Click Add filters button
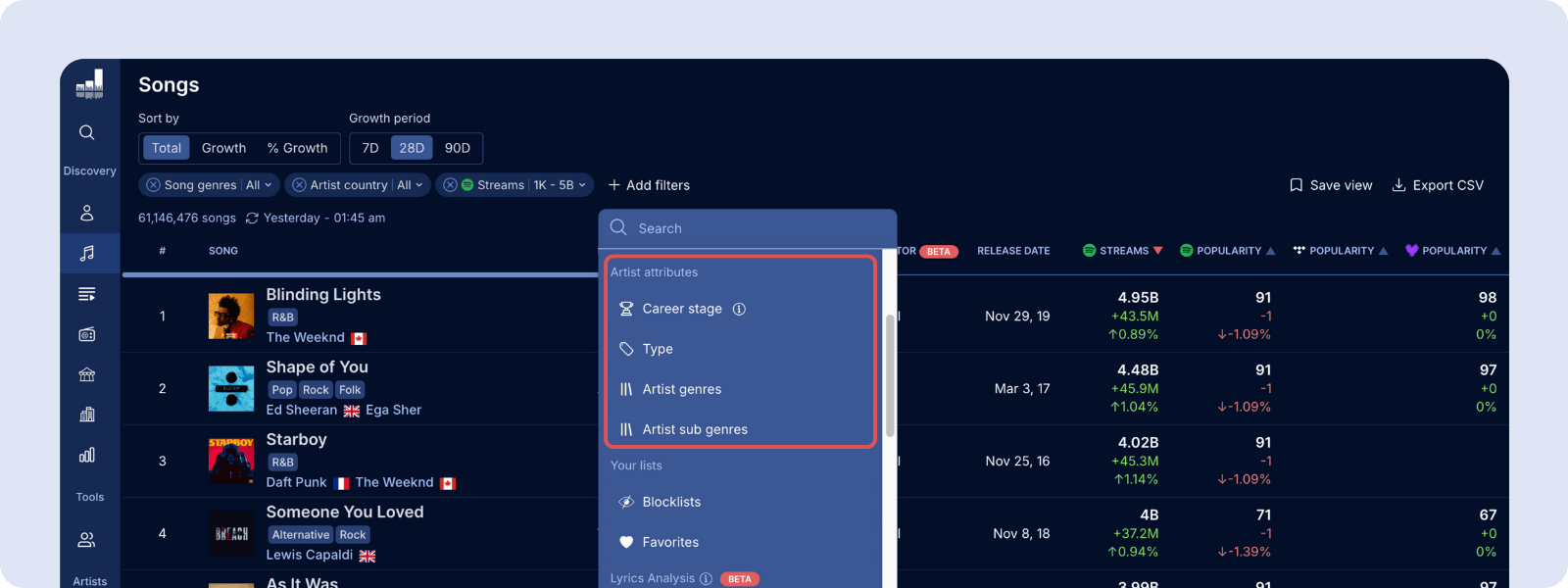 (x=649, y=185)
